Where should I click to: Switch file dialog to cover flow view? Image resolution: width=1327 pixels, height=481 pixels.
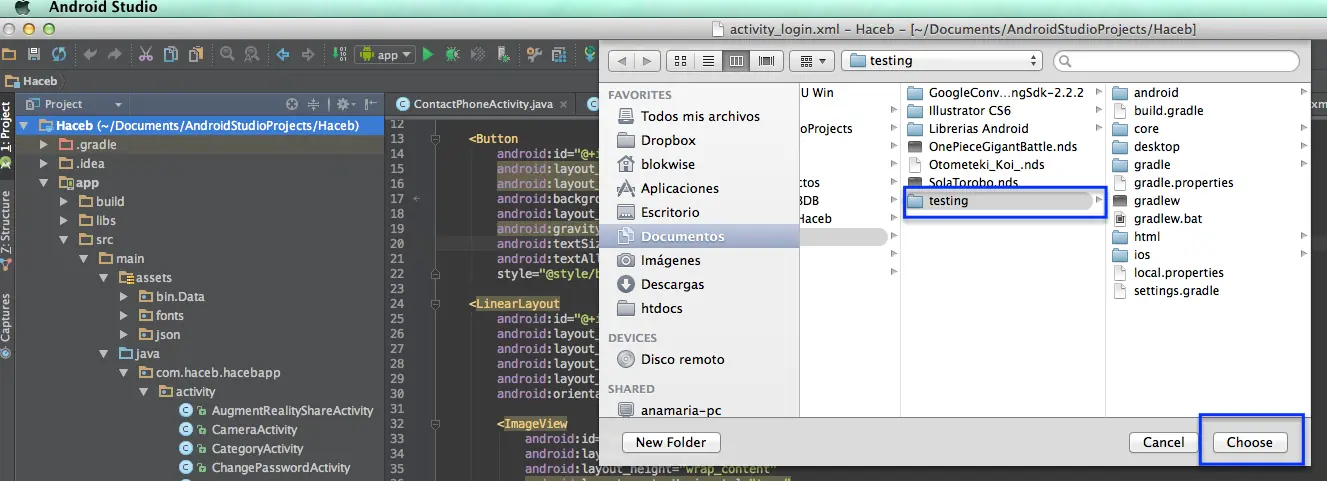tap(766, 61)
